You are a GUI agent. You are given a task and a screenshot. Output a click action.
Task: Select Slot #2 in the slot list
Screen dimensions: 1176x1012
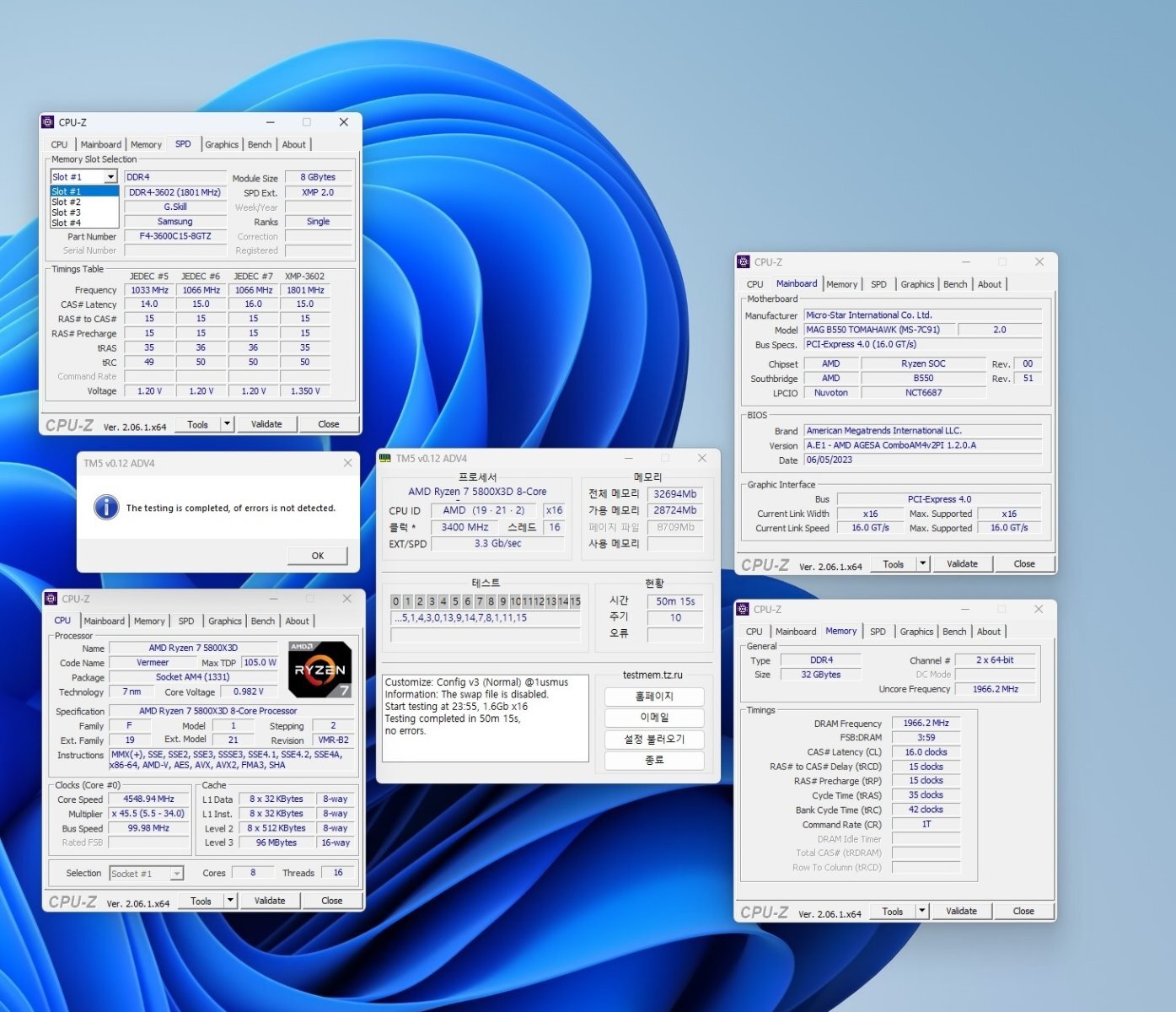[x=84, y=202]
